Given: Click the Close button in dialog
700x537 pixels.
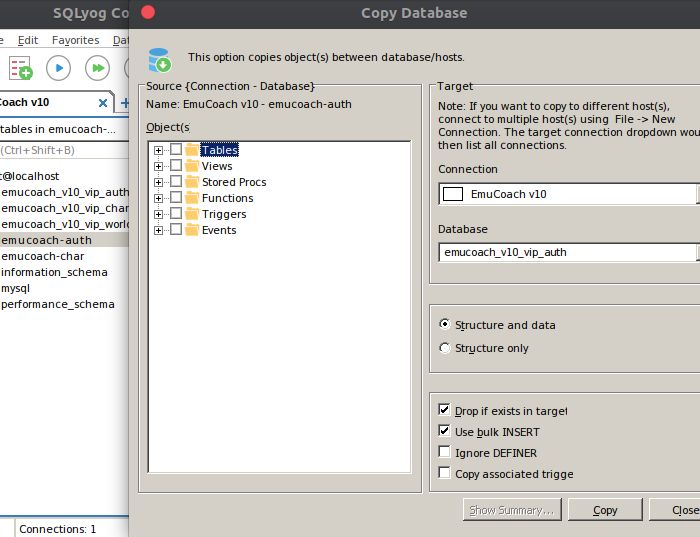Looking at the screenshot, I should pos(674,510).
